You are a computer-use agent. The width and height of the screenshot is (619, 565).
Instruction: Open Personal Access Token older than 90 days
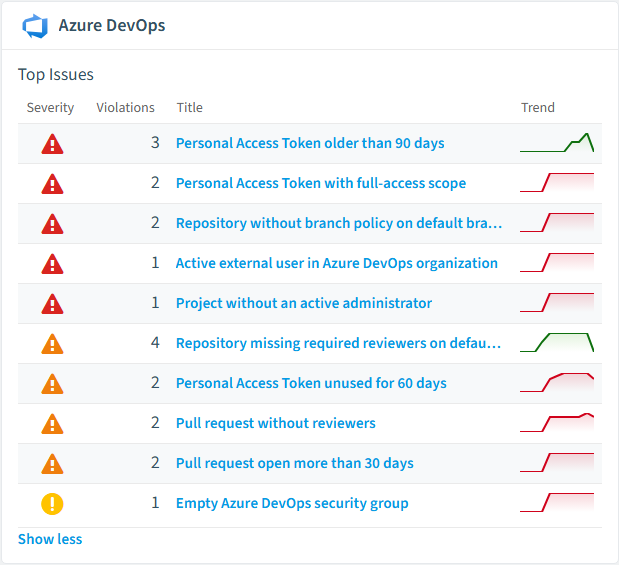(x=310, y=143)
